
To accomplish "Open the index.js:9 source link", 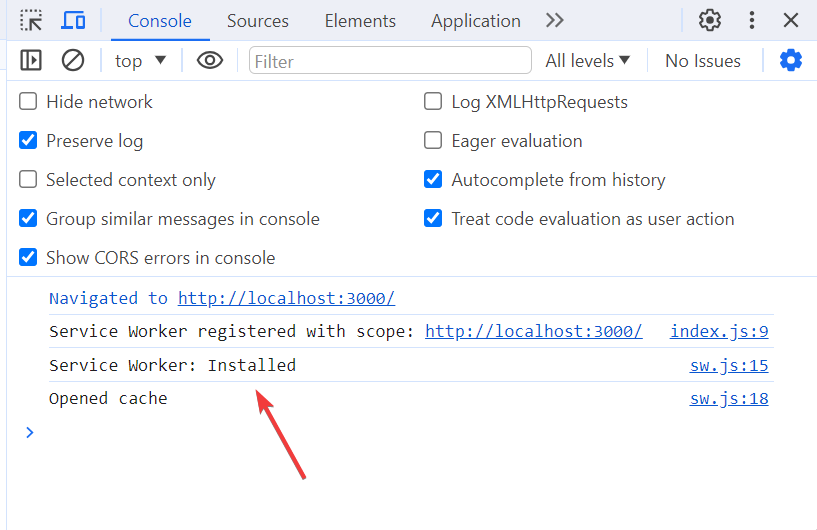I will [x=719, y=332].
